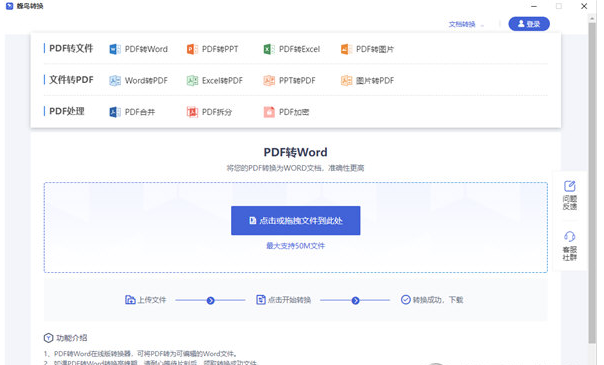
Task: Close the application window
Action: pos(584,6)
